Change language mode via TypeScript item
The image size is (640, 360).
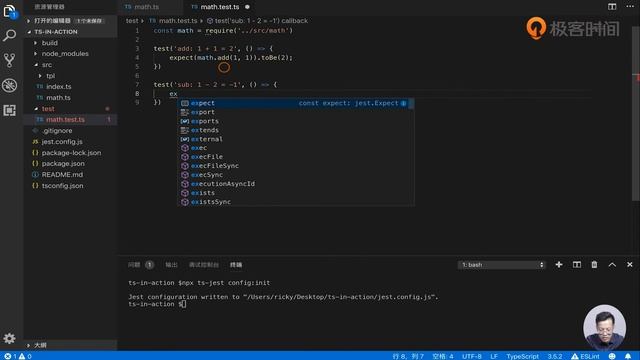(x=522, y=356)
